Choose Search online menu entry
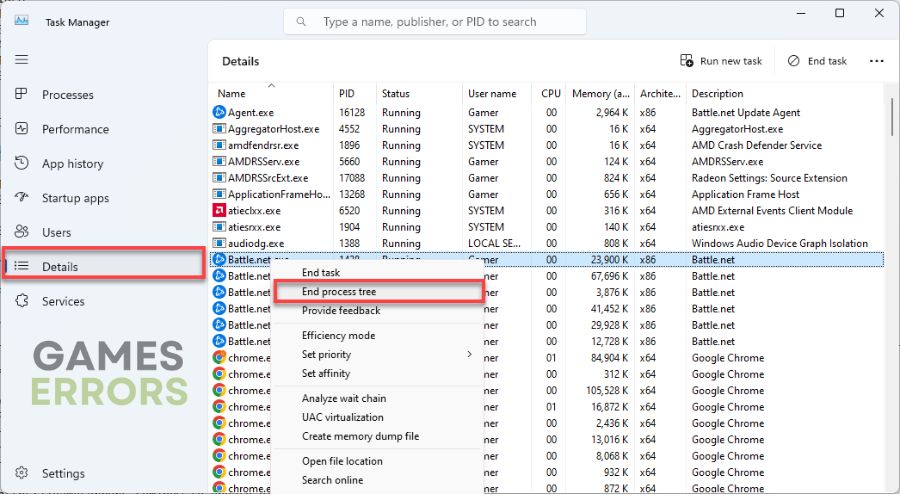 coord(332,480)
